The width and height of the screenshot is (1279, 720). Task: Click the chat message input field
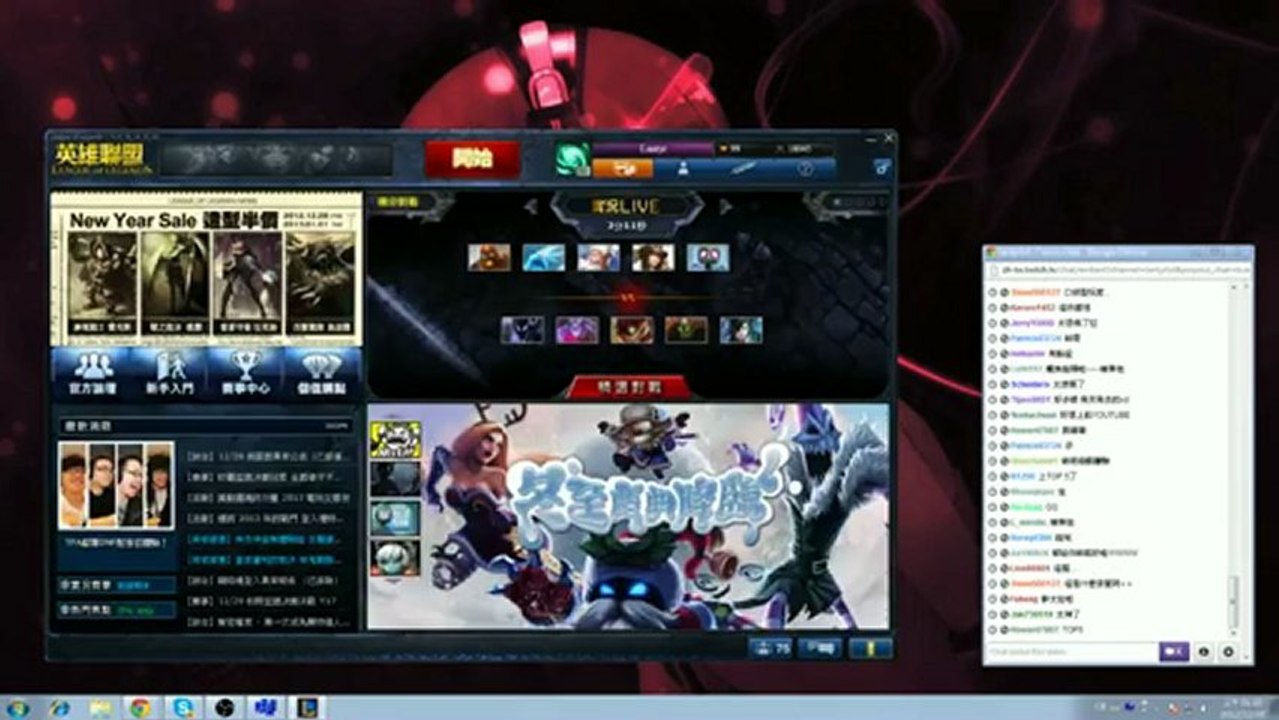pyautogui.click(x=1071, y=652)
